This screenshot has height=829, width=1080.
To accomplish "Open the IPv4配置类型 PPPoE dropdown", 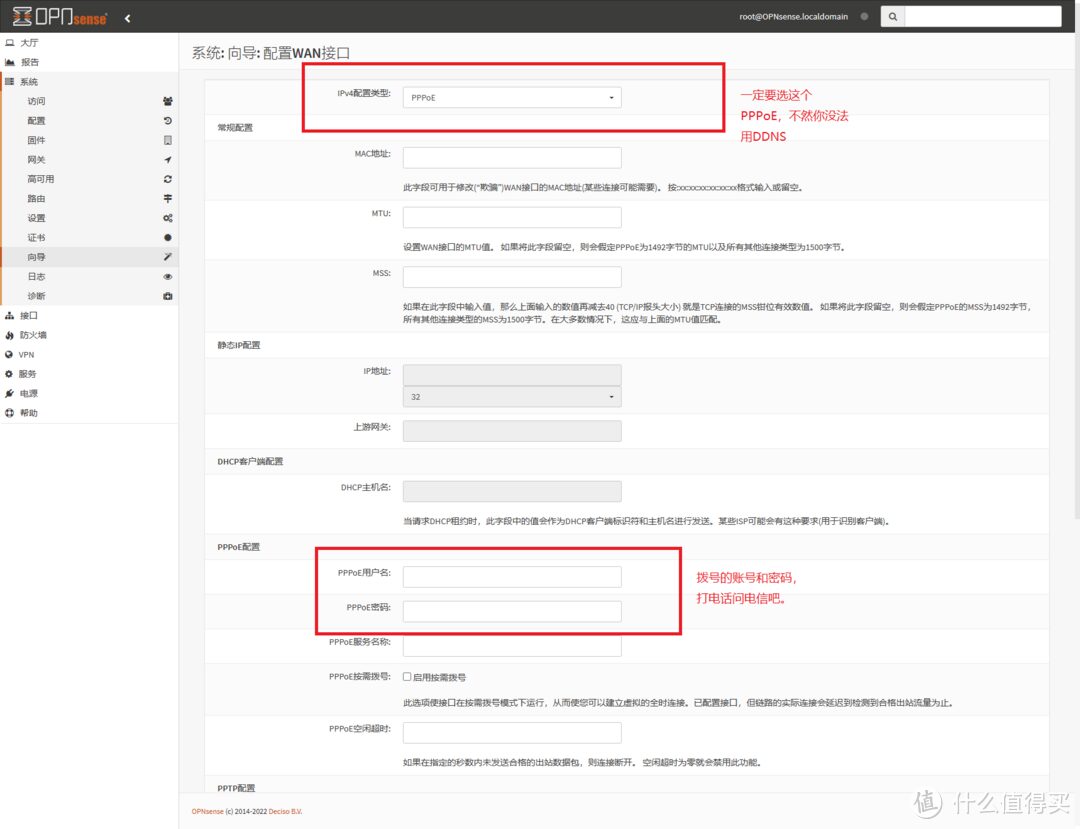I will click(512, 98).
